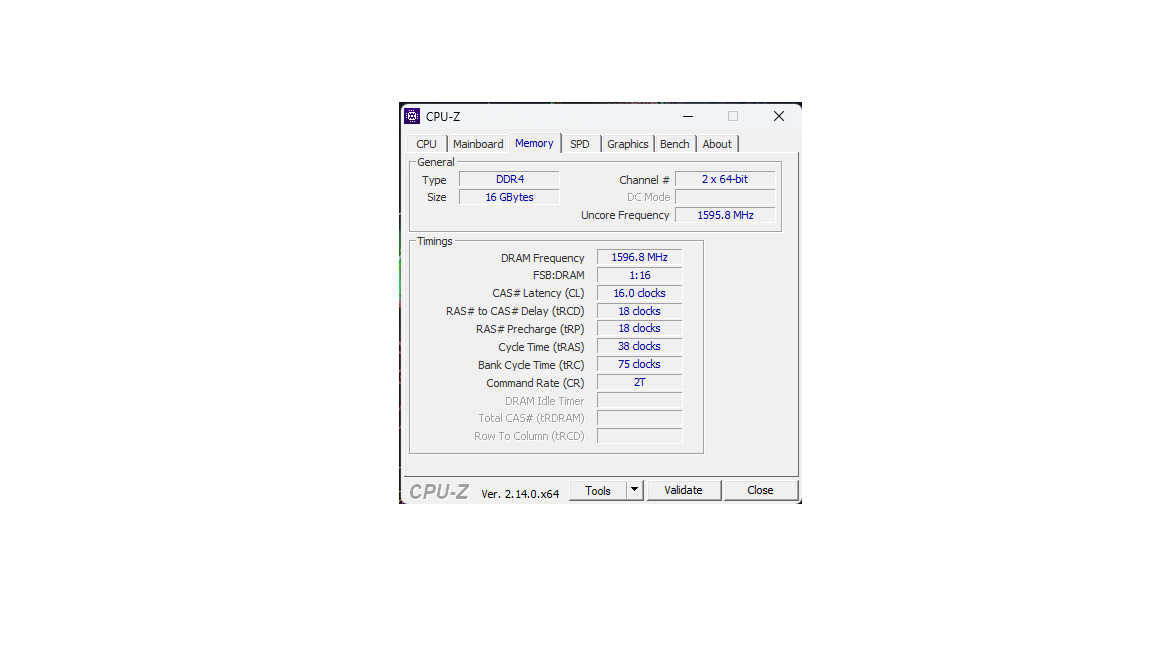Click the Command Rate (CR) label
The width and height of the screenshot is (1152, 648).
535,383
